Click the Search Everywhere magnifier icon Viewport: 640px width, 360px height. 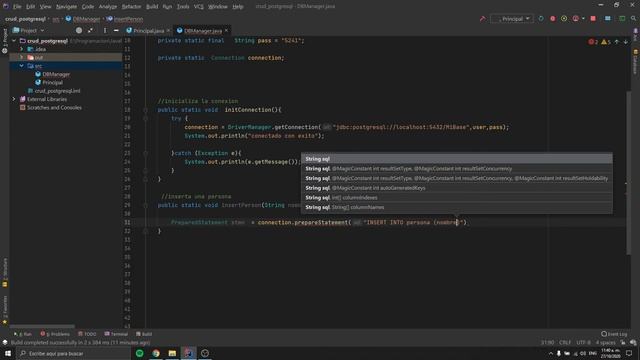click(x=633, y=19)
